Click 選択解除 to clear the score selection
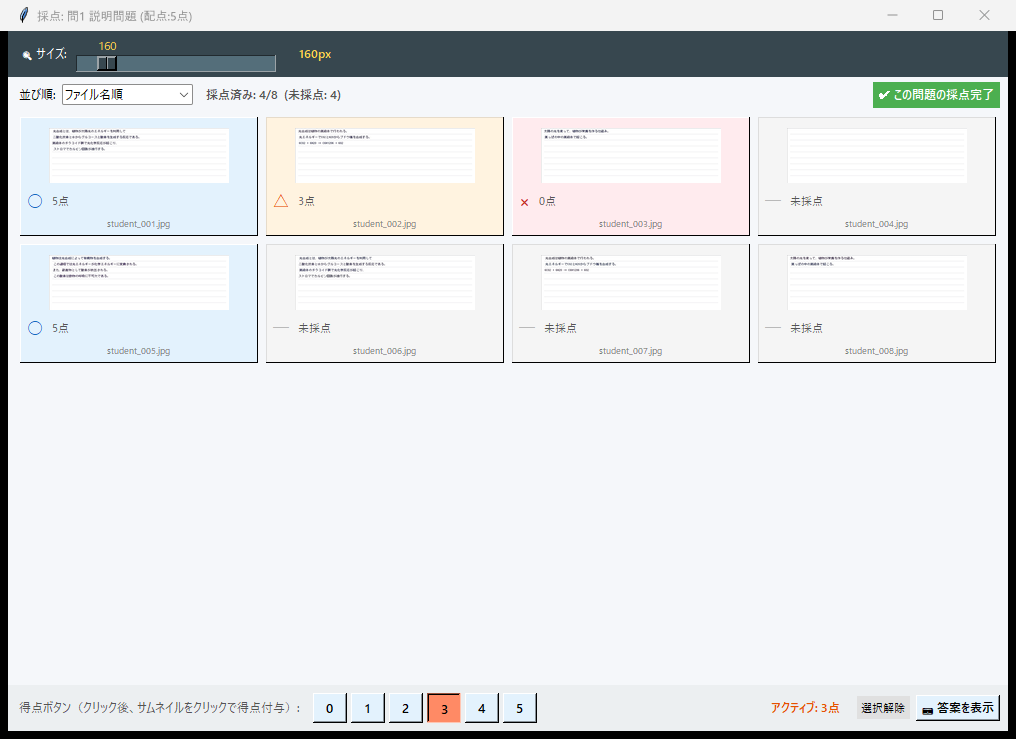The width and height of the screenshot is (1016, 739). pyautogui.click(x=883, y=708)
